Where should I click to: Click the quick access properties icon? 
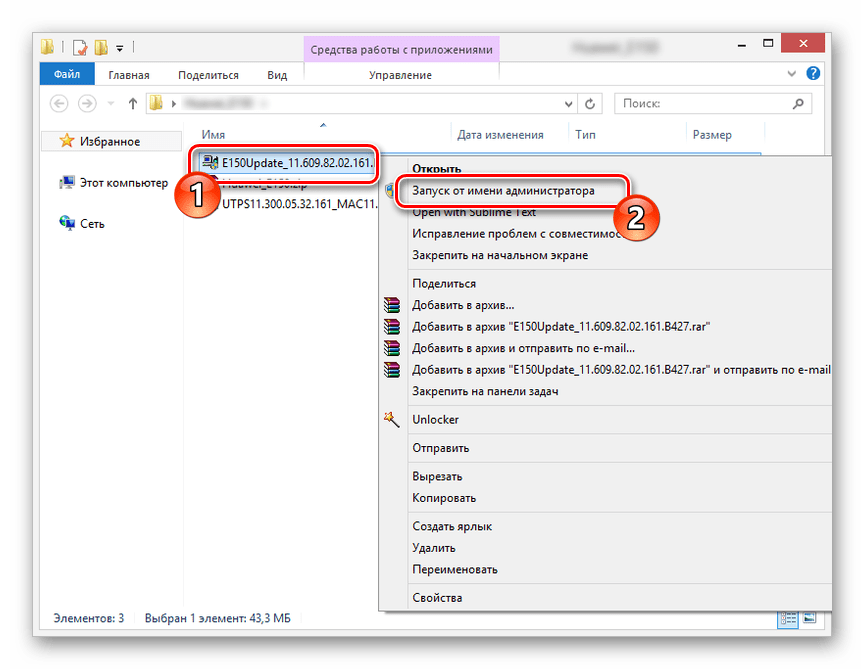(80, 48)
